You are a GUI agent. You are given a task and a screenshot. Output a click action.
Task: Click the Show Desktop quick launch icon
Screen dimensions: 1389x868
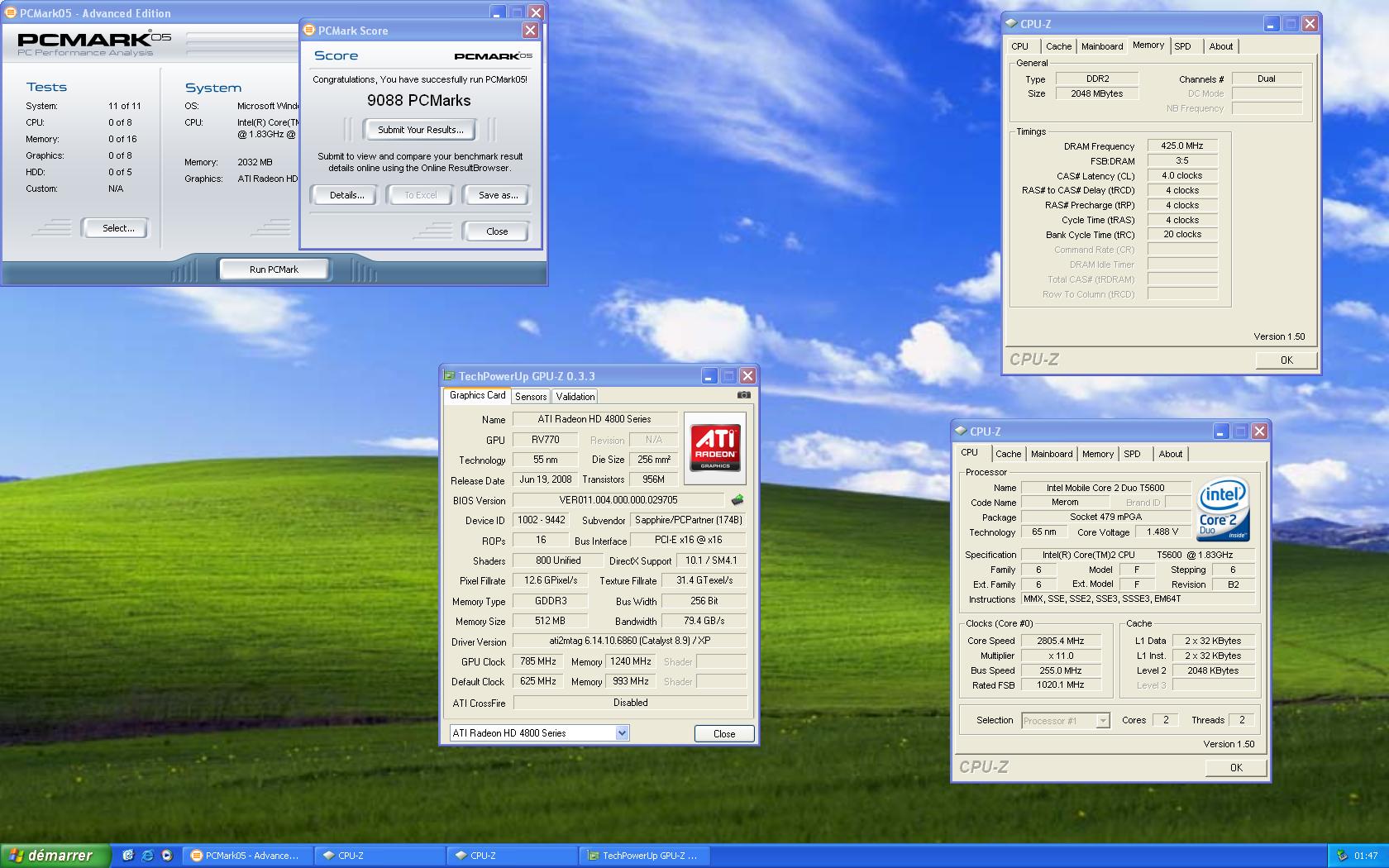pyautogui.click(x=128, y=856)
